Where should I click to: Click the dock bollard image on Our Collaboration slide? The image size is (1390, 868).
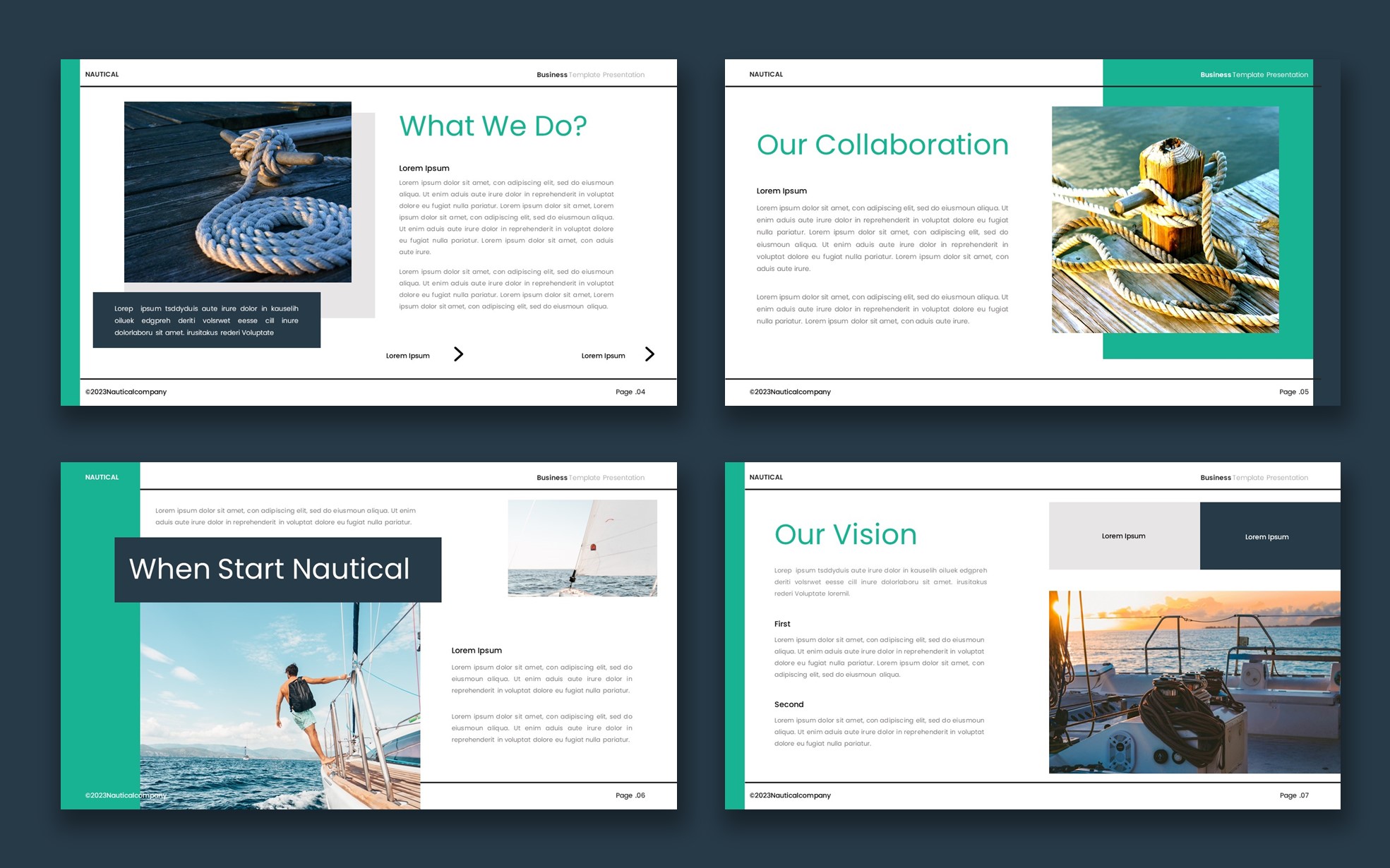pyautogui.click(x=1166, y=219)
